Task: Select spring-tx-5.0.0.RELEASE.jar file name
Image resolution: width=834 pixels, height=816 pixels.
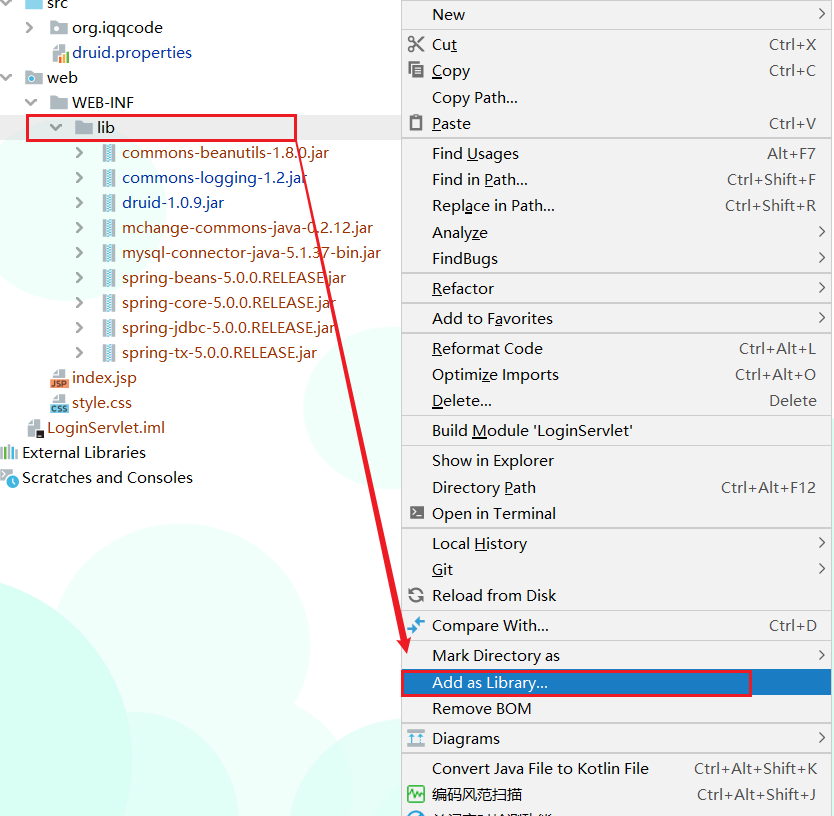Action: click(219, 353)
